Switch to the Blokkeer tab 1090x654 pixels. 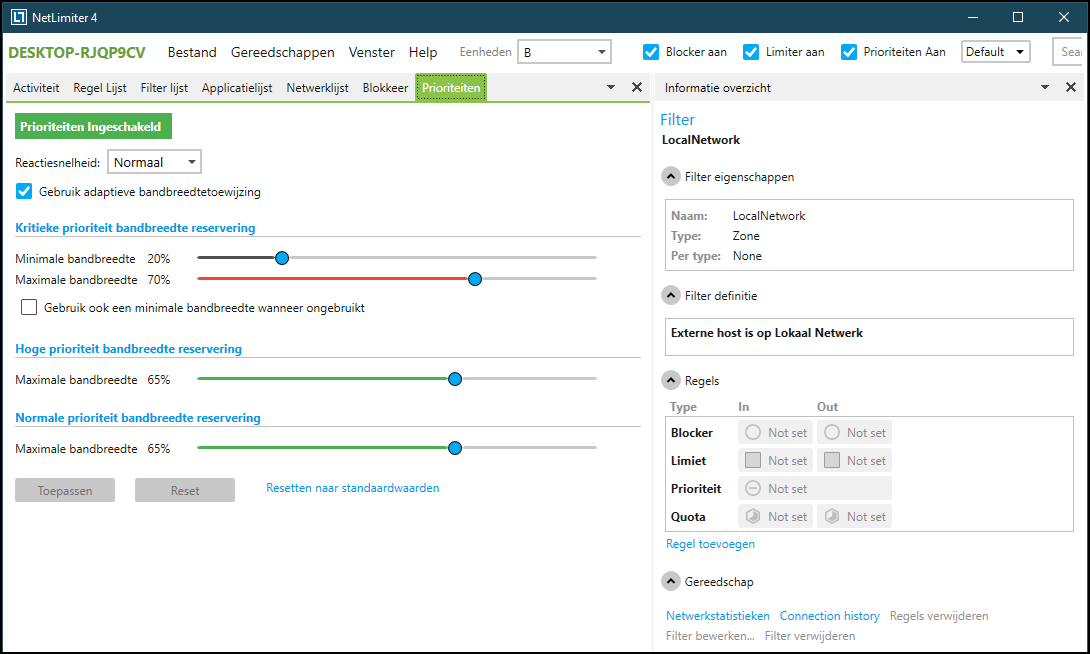pos(385,88)
